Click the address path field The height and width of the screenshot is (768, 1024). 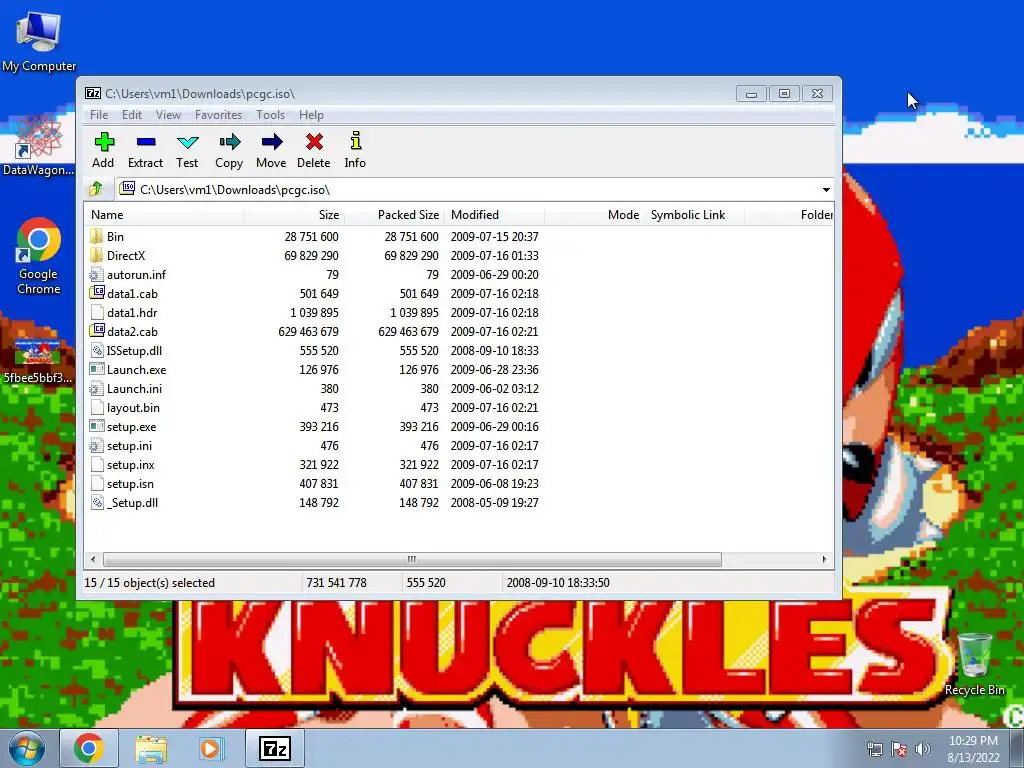tap(468, 190)
